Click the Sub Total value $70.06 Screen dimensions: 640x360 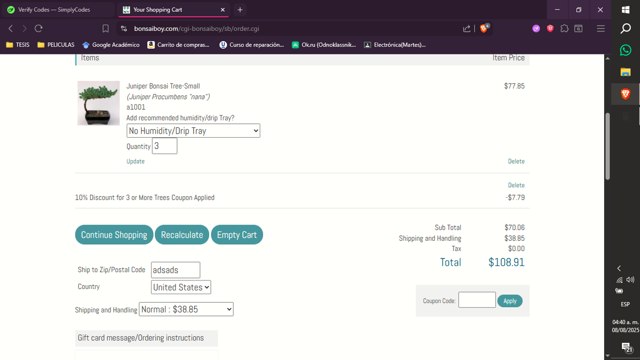coord(514,227)
